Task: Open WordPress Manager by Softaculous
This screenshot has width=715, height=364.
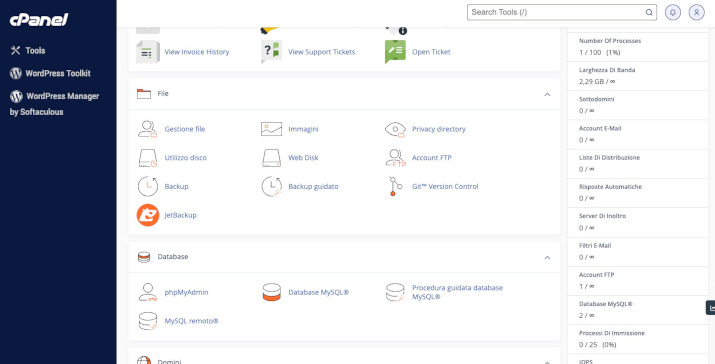Action: click(54, 104)
